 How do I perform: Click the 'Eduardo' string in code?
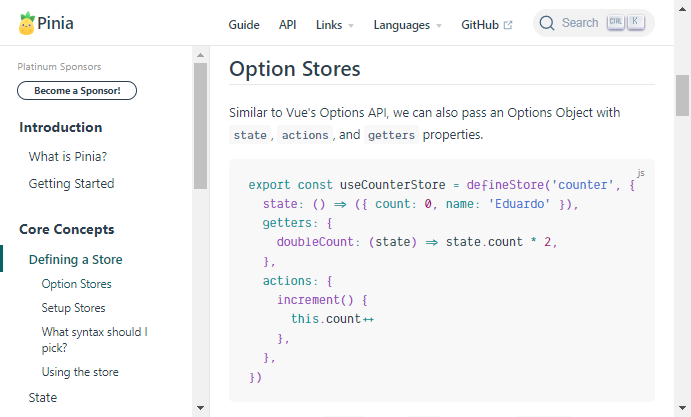click(520, 204)
